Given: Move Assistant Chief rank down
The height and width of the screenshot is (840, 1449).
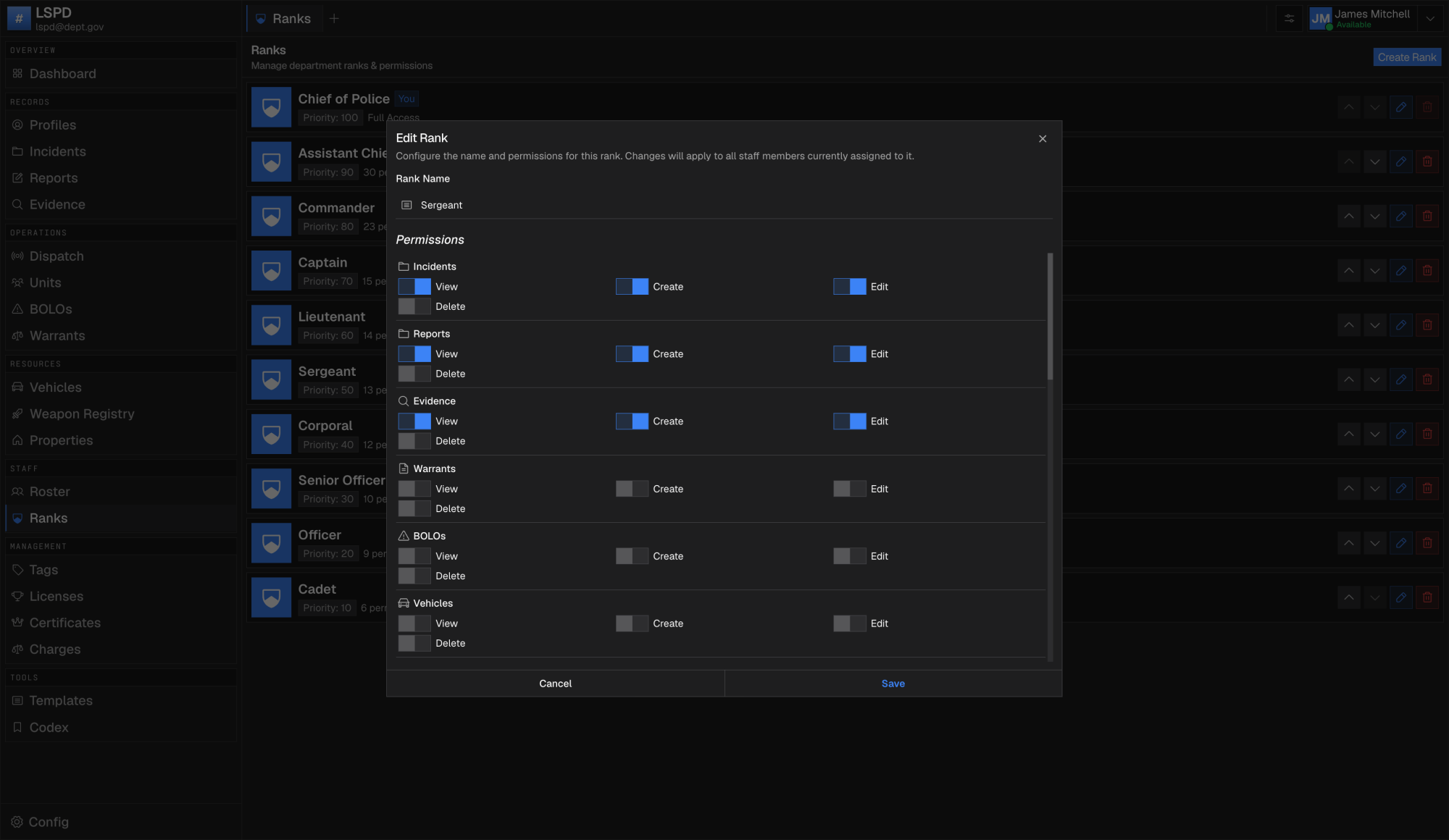Looking at the screenshot, I should tap(1375, 161).
